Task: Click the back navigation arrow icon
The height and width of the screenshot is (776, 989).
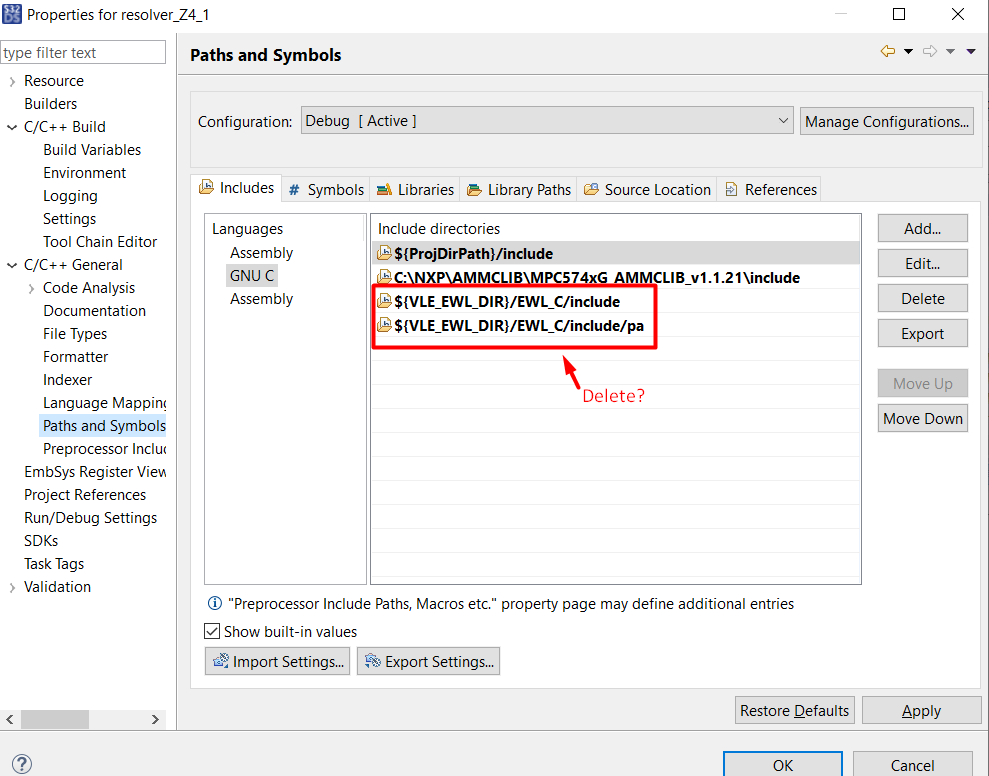Action: 887,51
